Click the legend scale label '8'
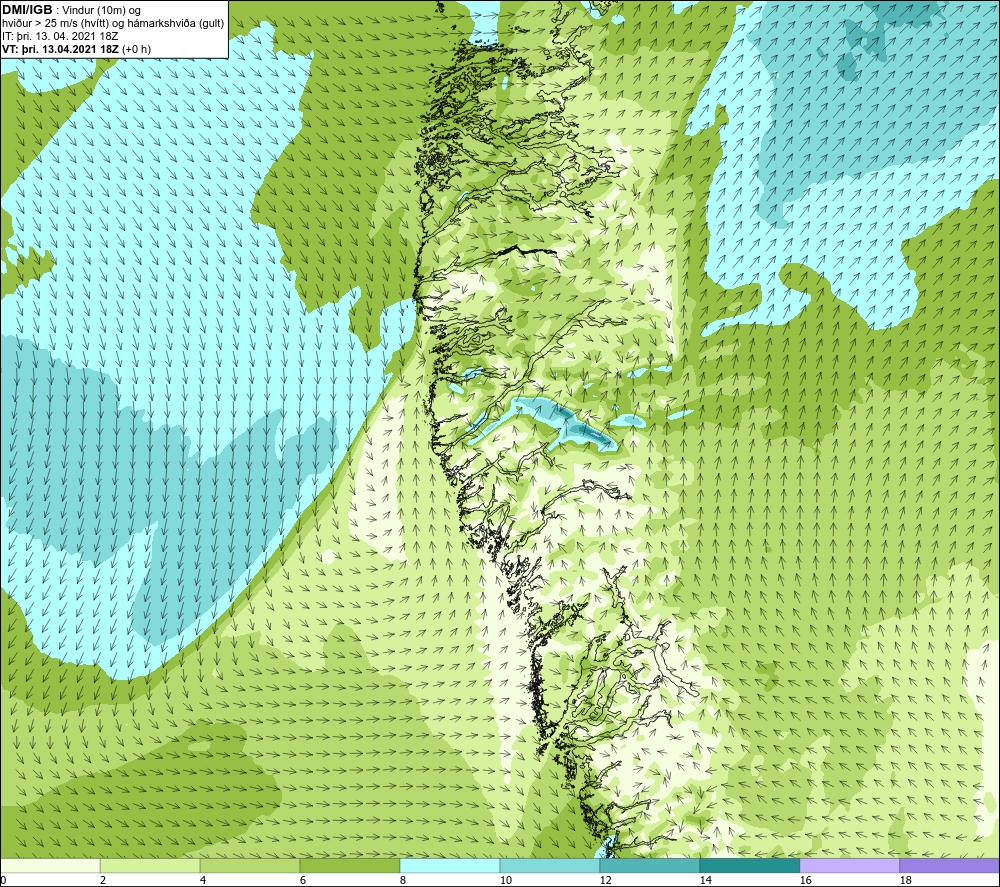 coord(402,880)
